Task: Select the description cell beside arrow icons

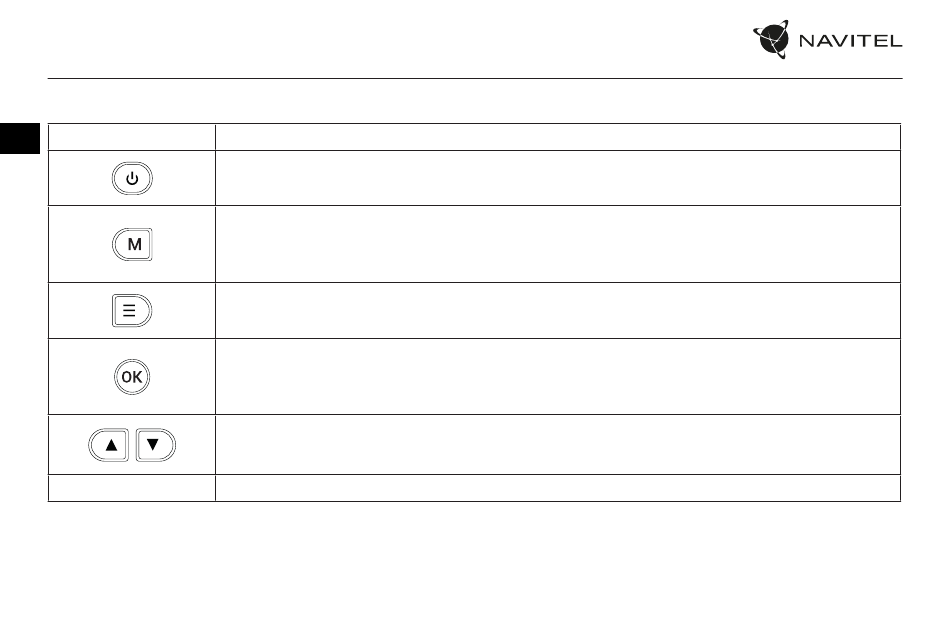Action: point(558,445)
